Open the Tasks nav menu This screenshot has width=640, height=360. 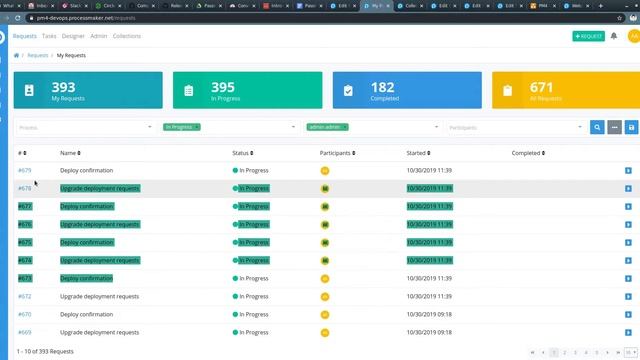pos(49,36)
